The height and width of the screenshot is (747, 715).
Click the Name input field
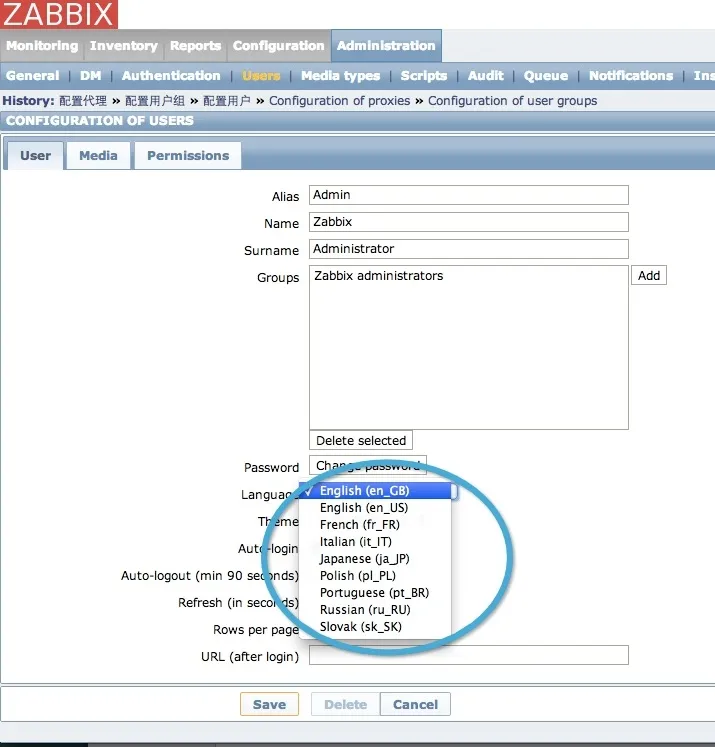469,222
